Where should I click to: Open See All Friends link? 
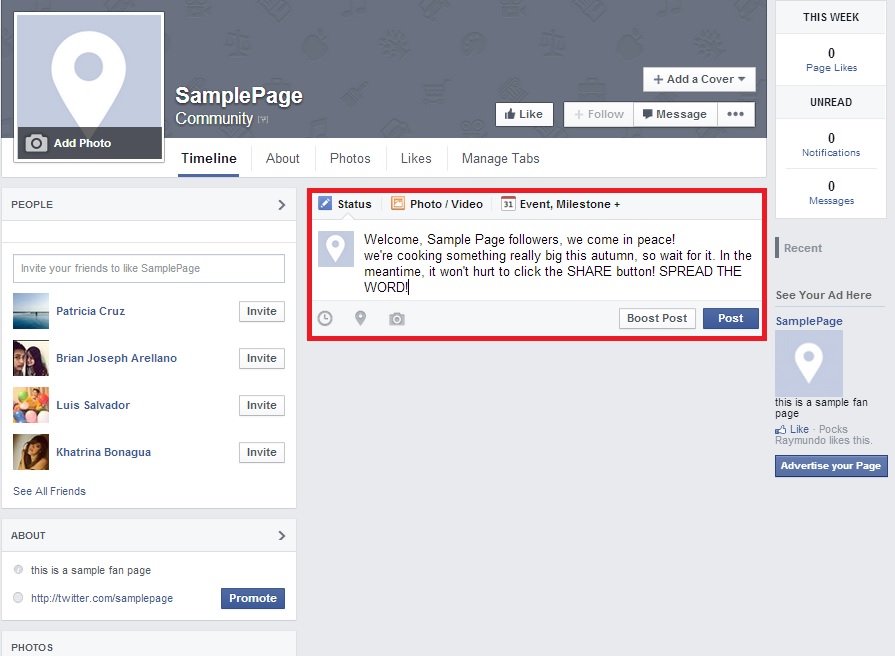[x=50, y=491]
